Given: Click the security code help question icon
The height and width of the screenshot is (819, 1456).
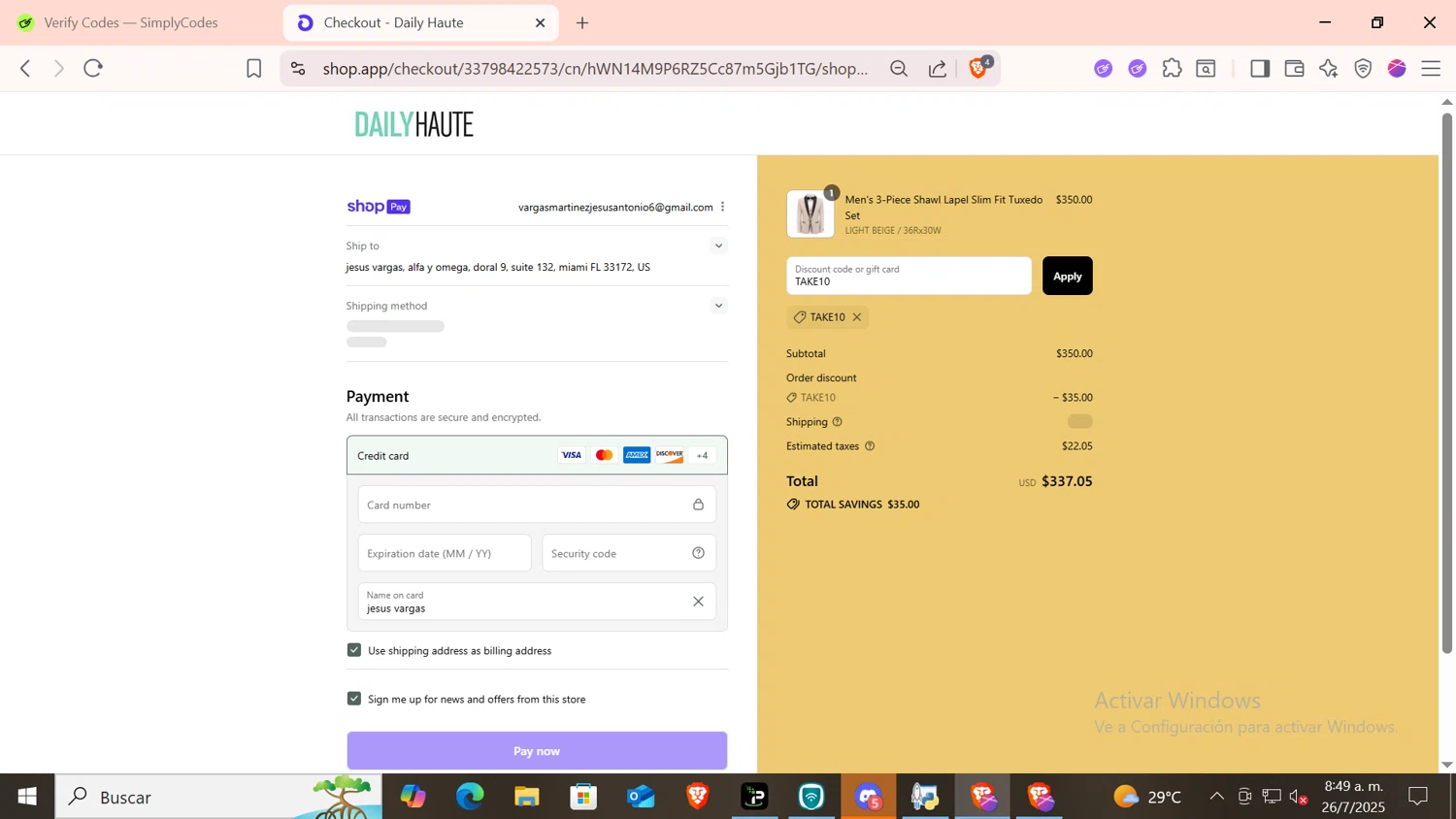Looking at the screenshot, I should click(698, 553).
